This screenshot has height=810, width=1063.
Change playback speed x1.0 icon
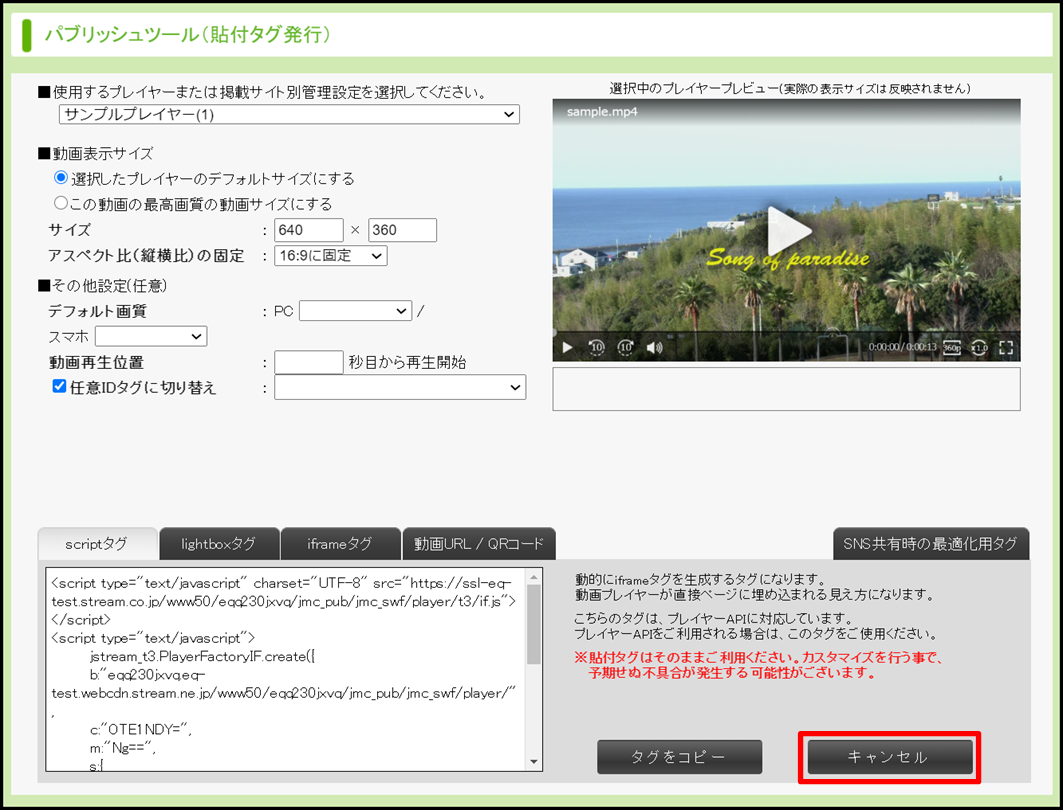pos(980,348)
